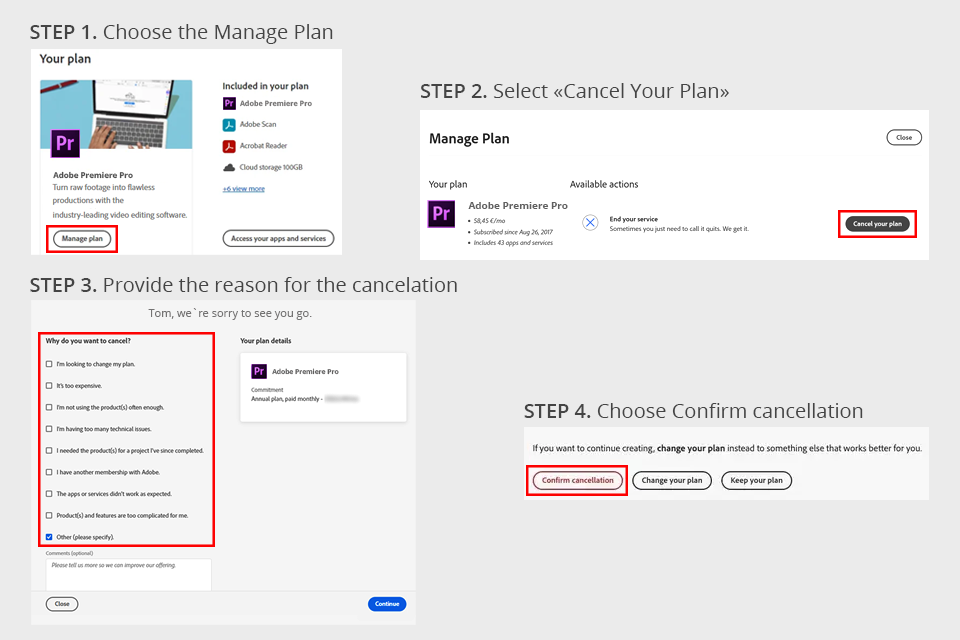Click the Adobe Scan icon

(x=229, y=125)
